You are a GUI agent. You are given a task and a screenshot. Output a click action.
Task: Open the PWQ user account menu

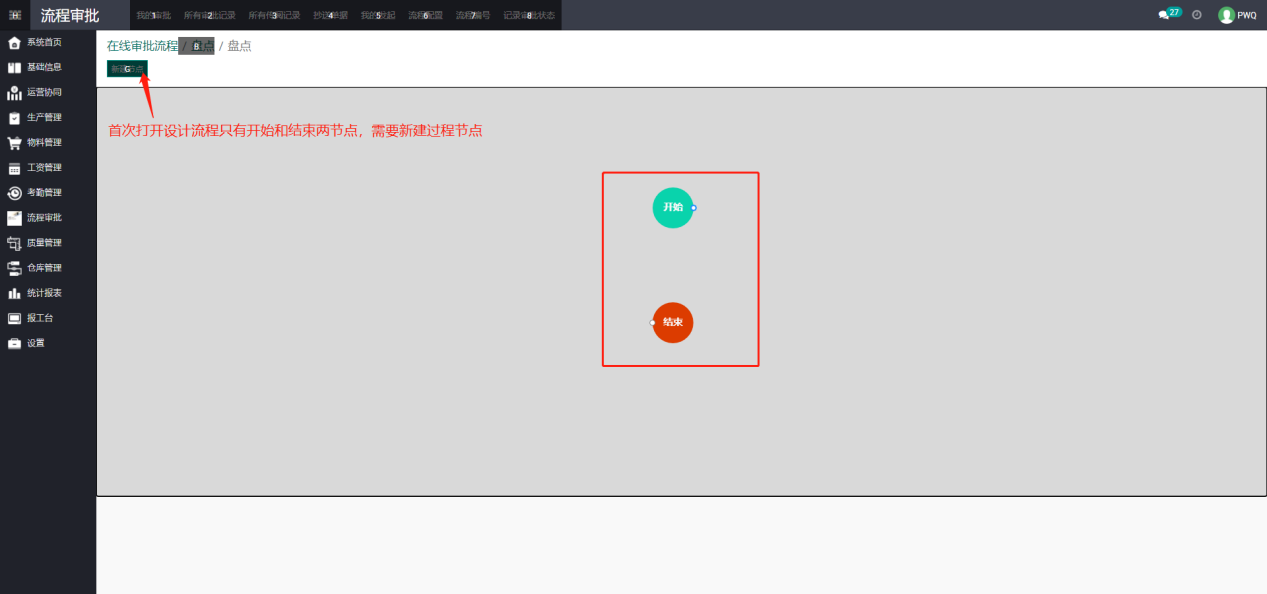pos(1237,15)
